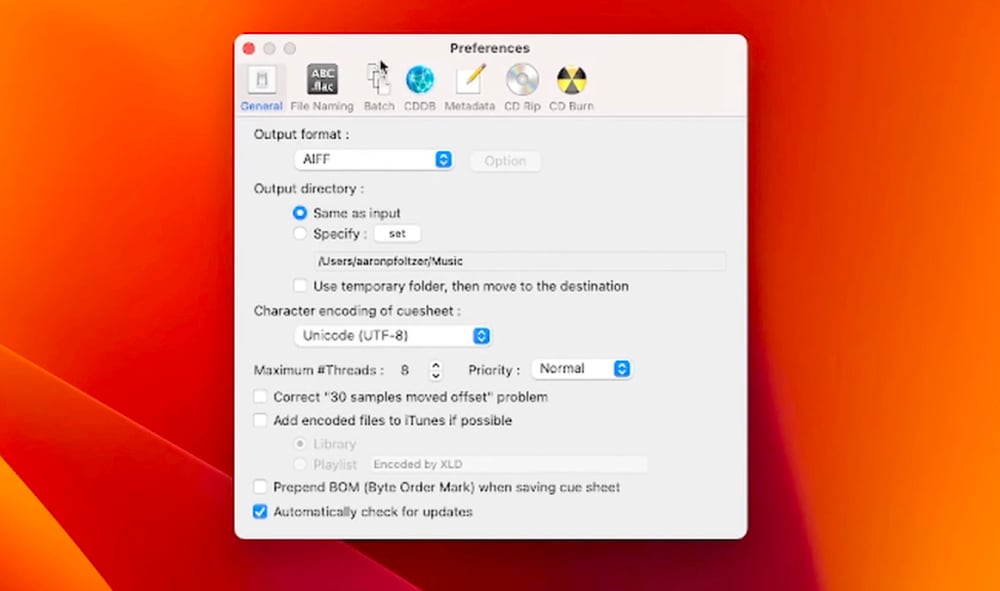Open the Priority Normal dropdown
Viewport: 1000px width, 591px height.
point(582,368)
